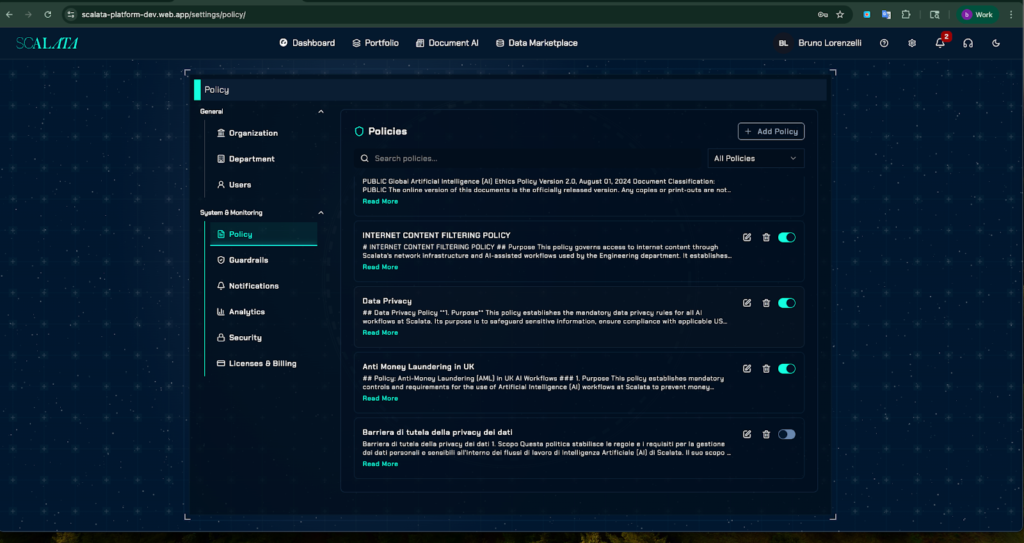Open the settings gear icon in header
The image size is (1024, 543).
(912, 43)
